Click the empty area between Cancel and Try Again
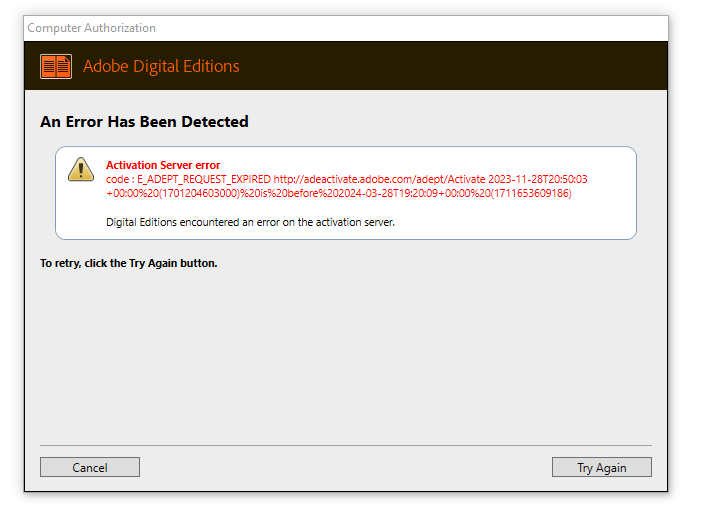Viewport: 709px width, 524px height. (345, 467)
